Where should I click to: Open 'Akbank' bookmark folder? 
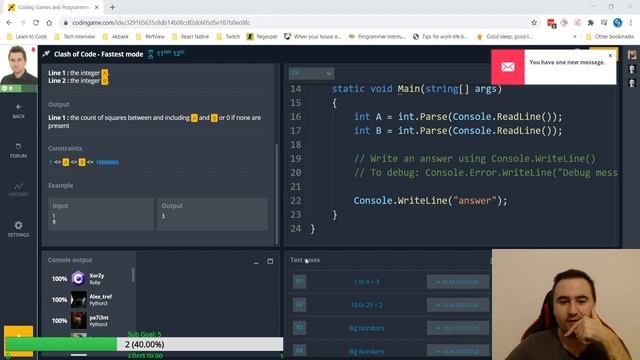tap(116, 37)
